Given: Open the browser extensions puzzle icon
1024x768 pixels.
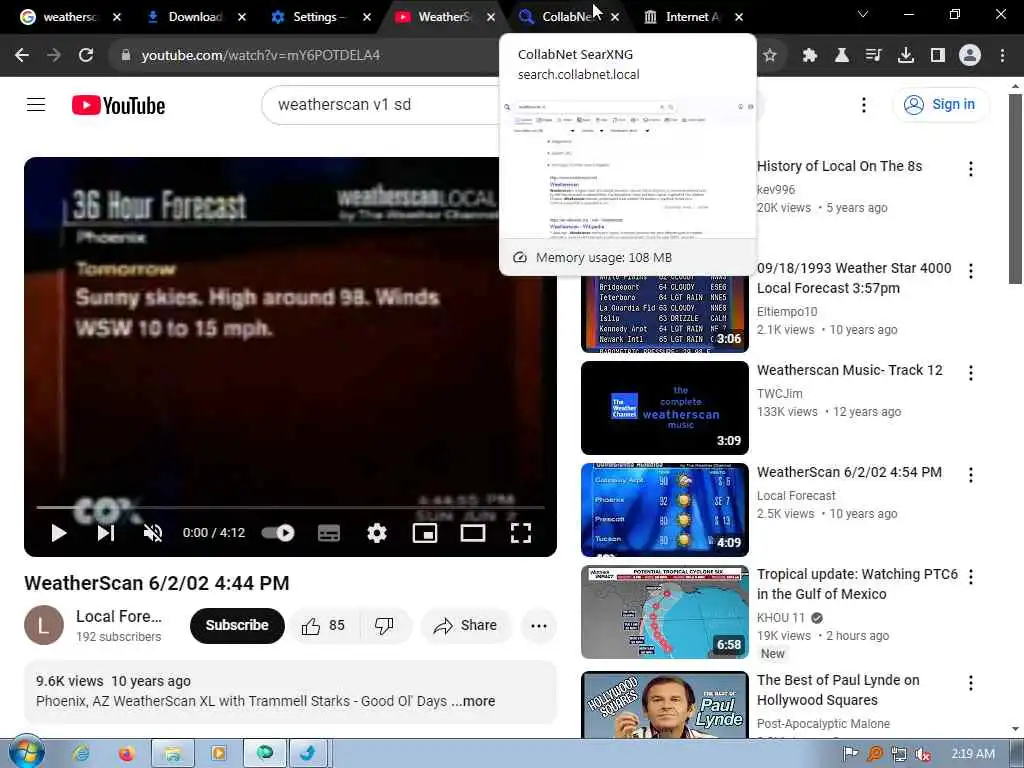Looking at the screenshot, I should click(810, 55).
